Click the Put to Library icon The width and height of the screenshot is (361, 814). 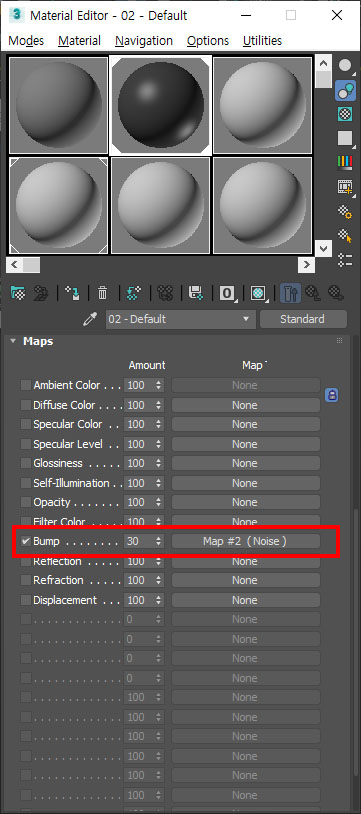196,293
